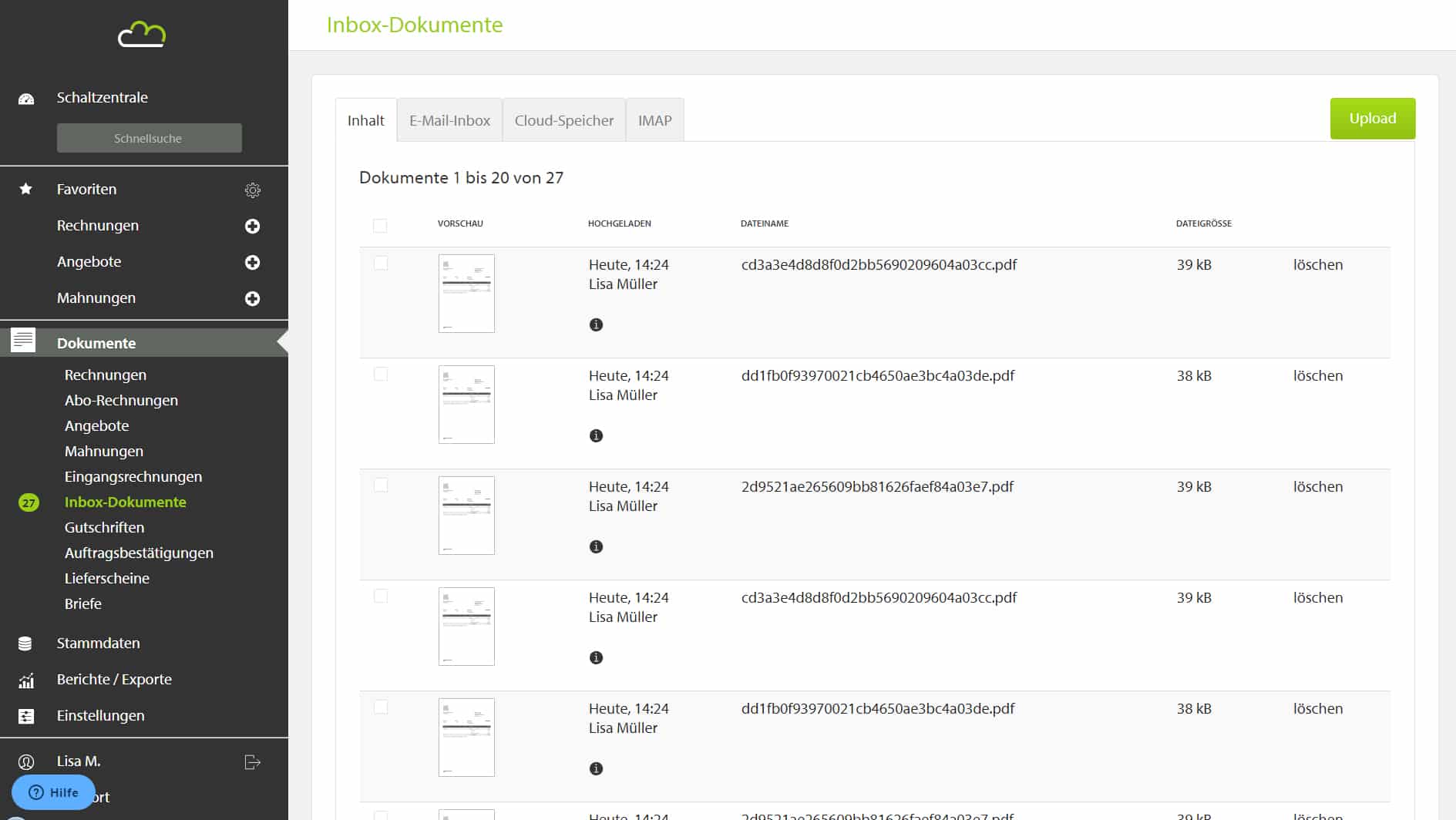Click the Lisa M. user icon
The width and height of the screenshot is (1456, 820).
tap(26, 762)
